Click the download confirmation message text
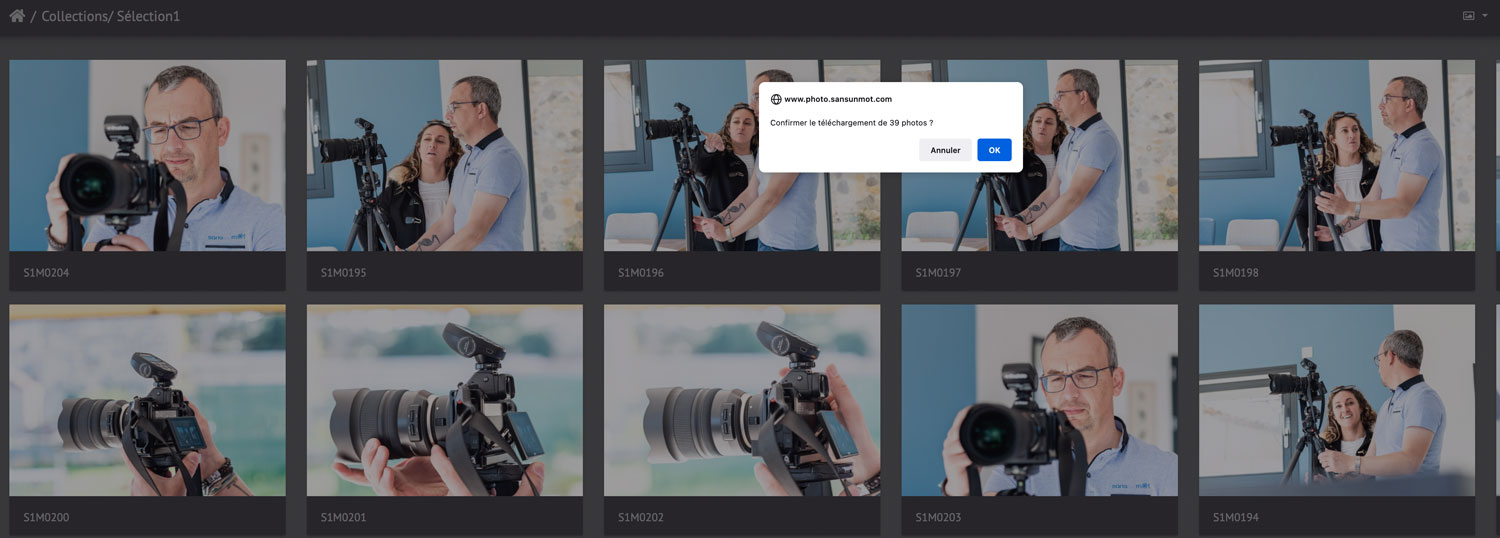Screen dimensions: 1500x538 [x=851, y=122]
